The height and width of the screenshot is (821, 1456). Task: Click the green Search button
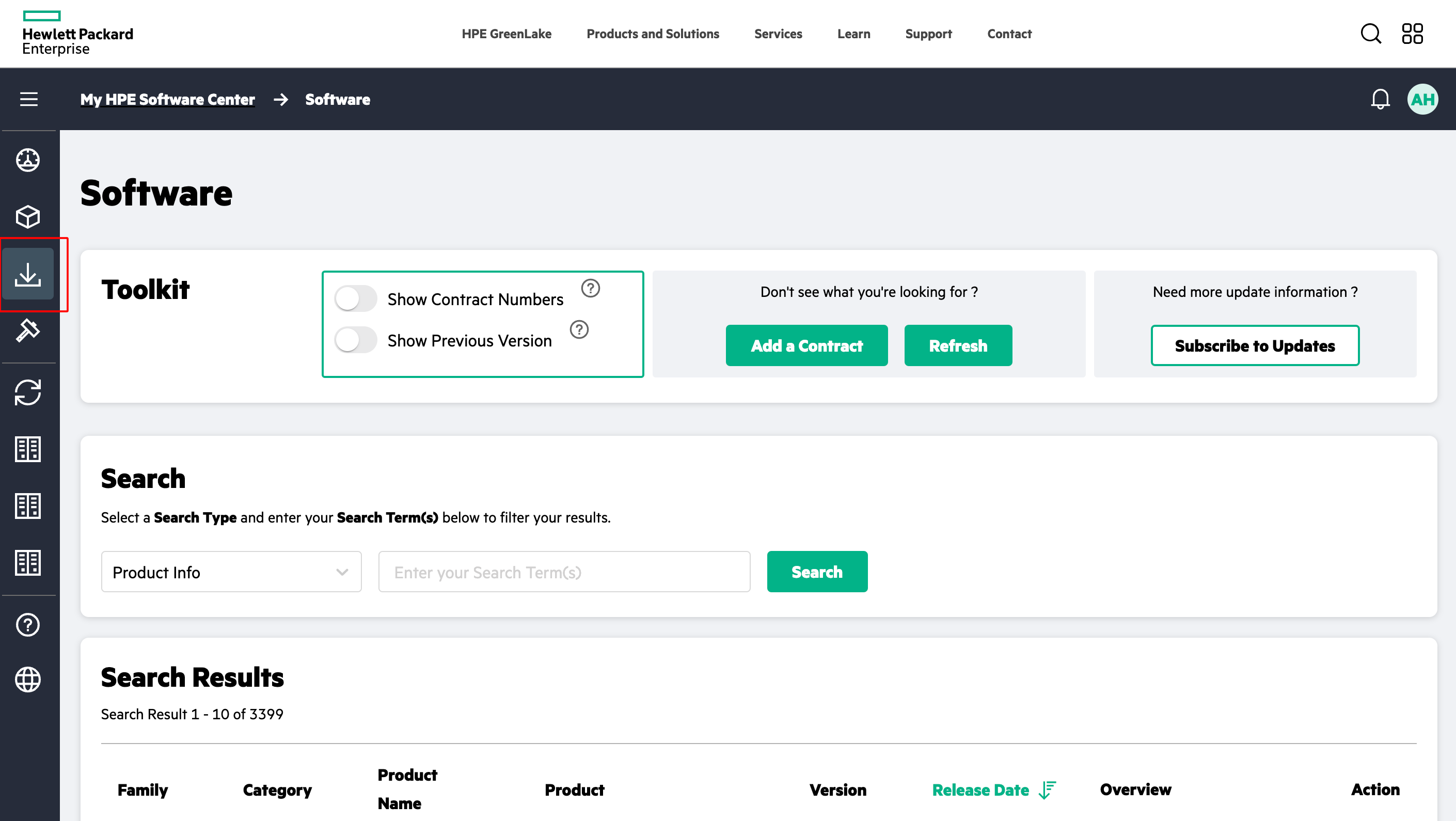817,572
